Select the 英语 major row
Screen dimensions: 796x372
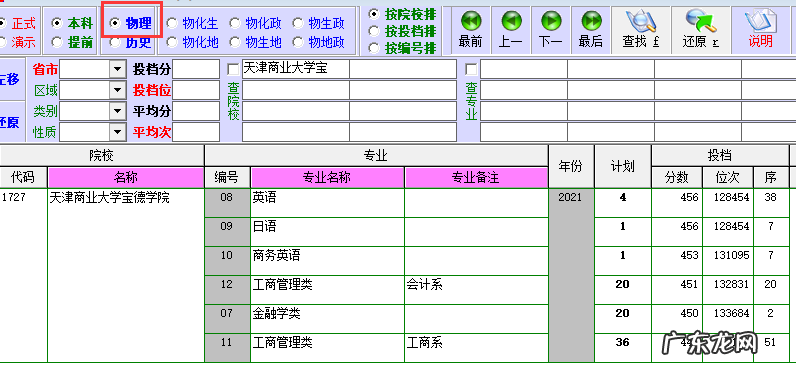tap(327, 202)
